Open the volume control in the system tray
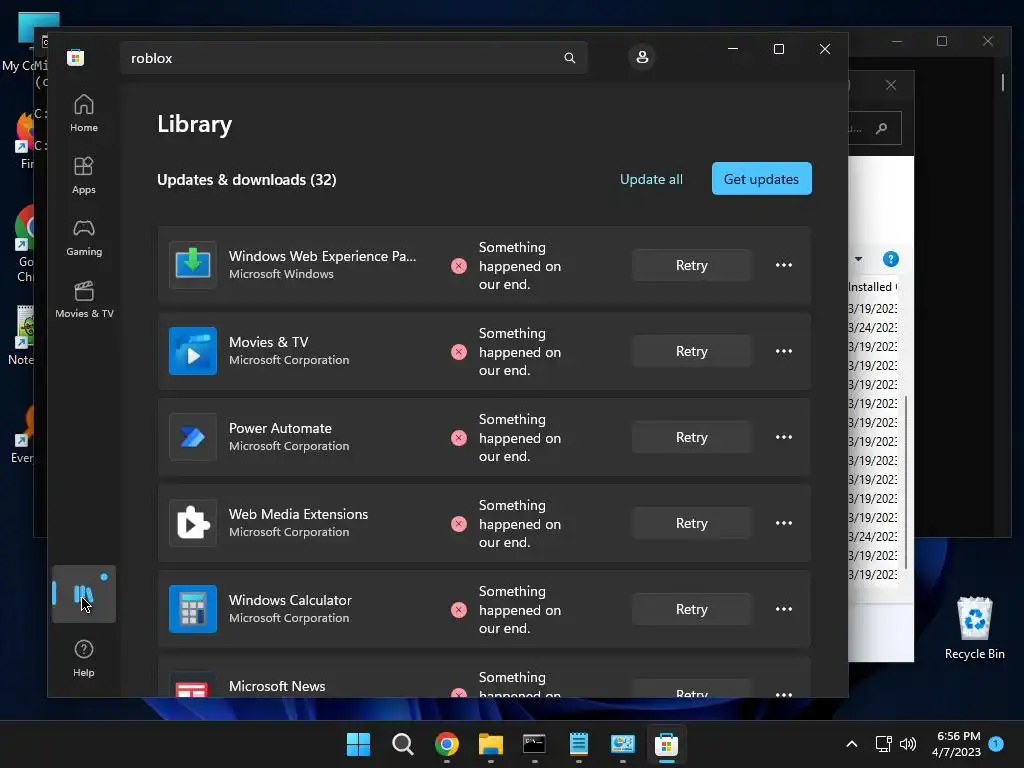Screen dimensions: 1024x768 (908, 744)
